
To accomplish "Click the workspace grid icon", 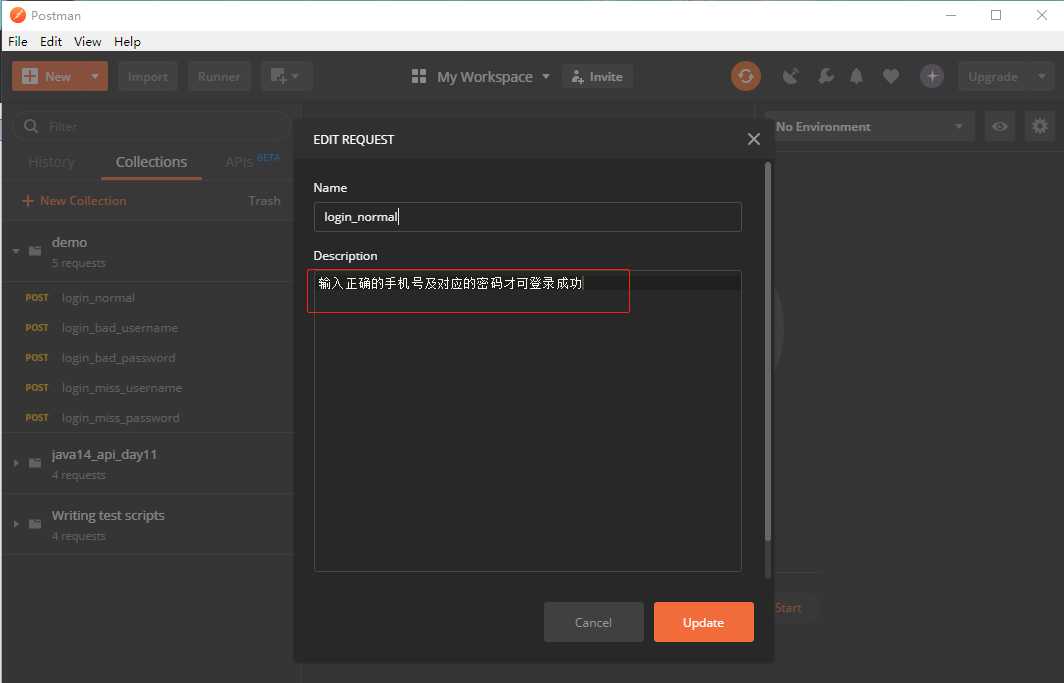I will tap(419, 76).
